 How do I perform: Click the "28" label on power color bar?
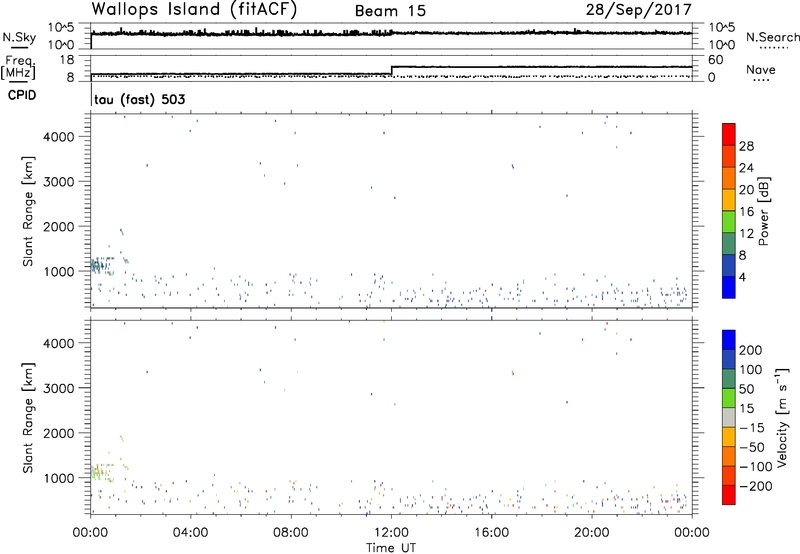pyautogui.click(x=746, y=146)
